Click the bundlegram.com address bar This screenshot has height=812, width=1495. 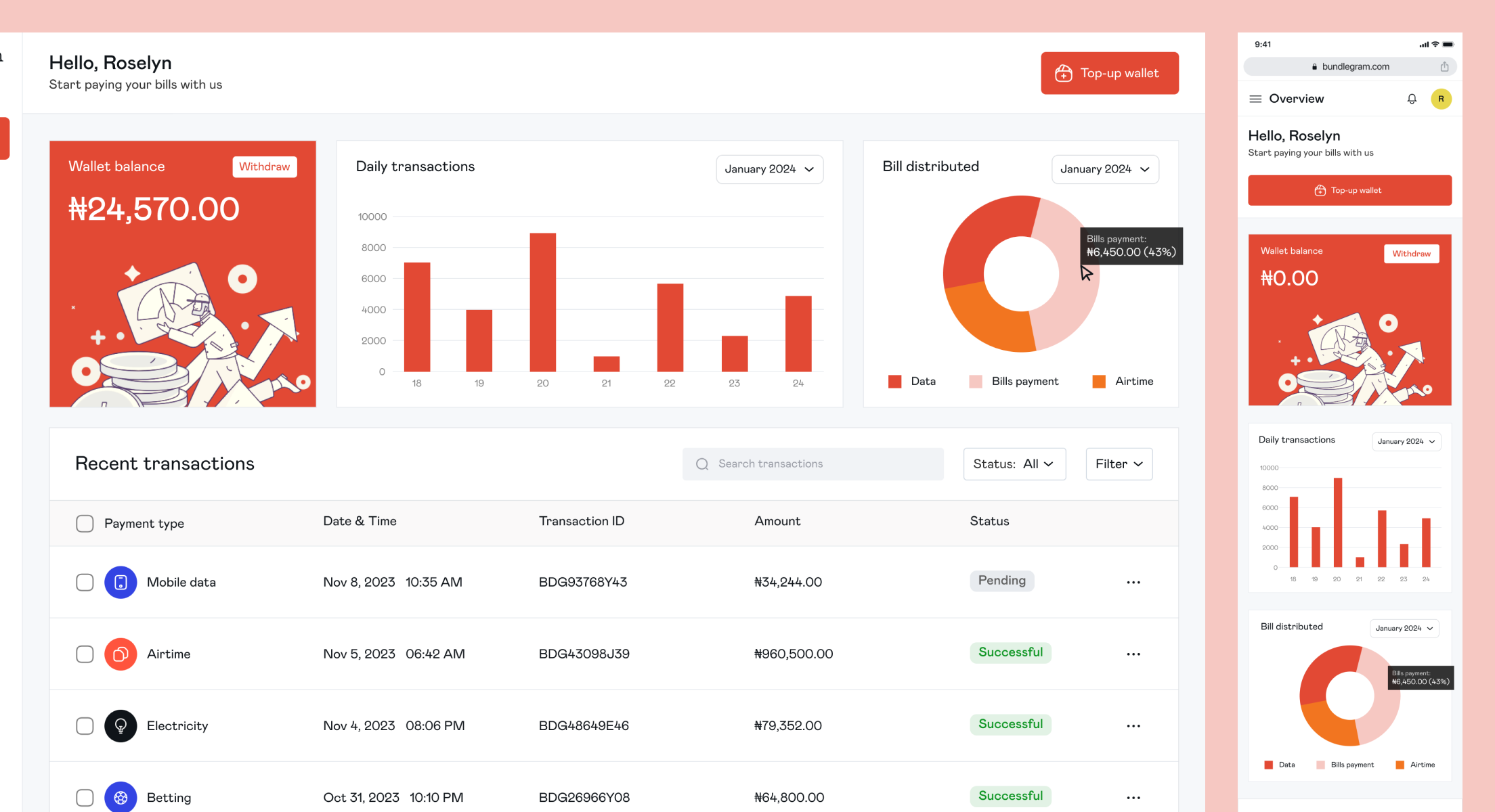click(1349, 66)
